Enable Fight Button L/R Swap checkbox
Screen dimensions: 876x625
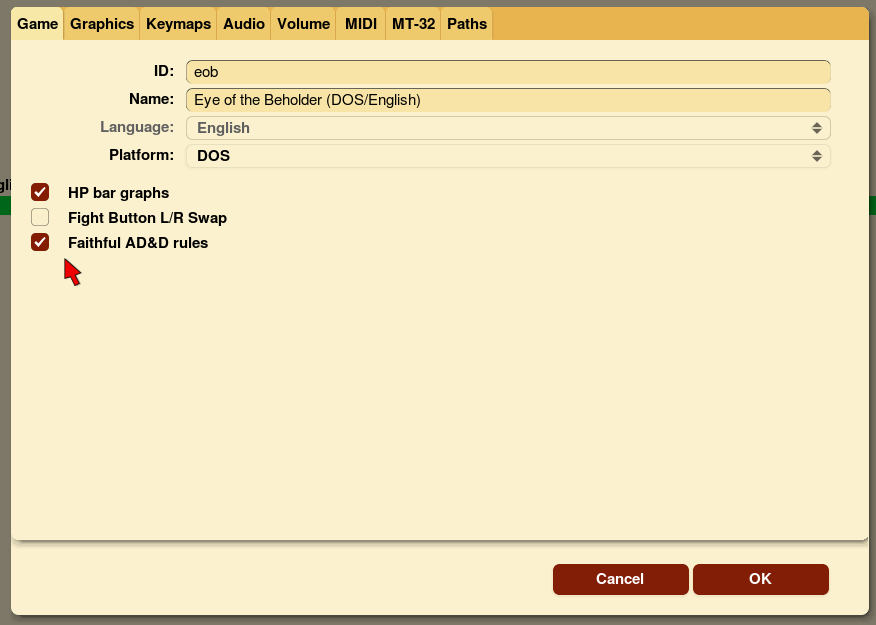[x=40, y=217]
